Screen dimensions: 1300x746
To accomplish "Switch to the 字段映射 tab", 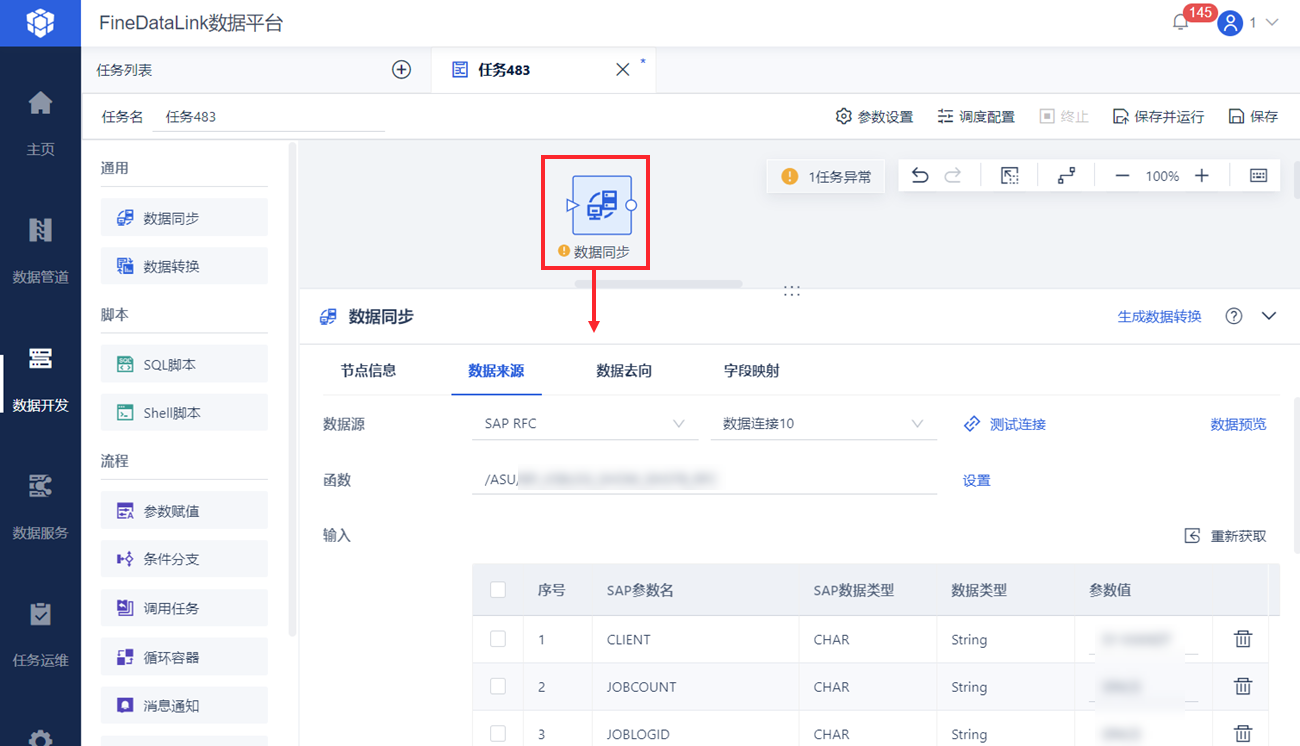I will [x=752, y=371].
